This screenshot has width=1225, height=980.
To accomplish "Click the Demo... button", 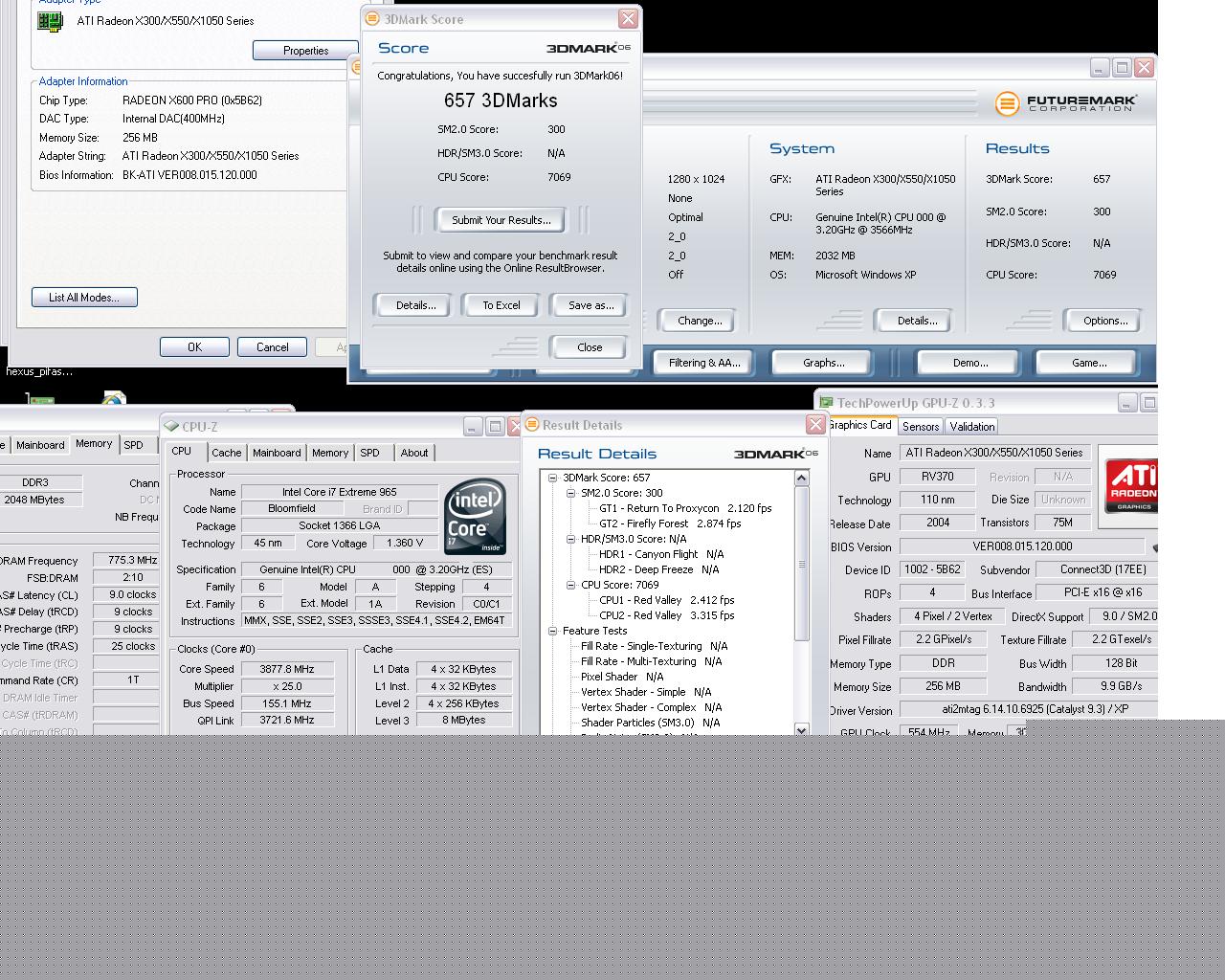I will pyautogui.click(x=970, y=363).
